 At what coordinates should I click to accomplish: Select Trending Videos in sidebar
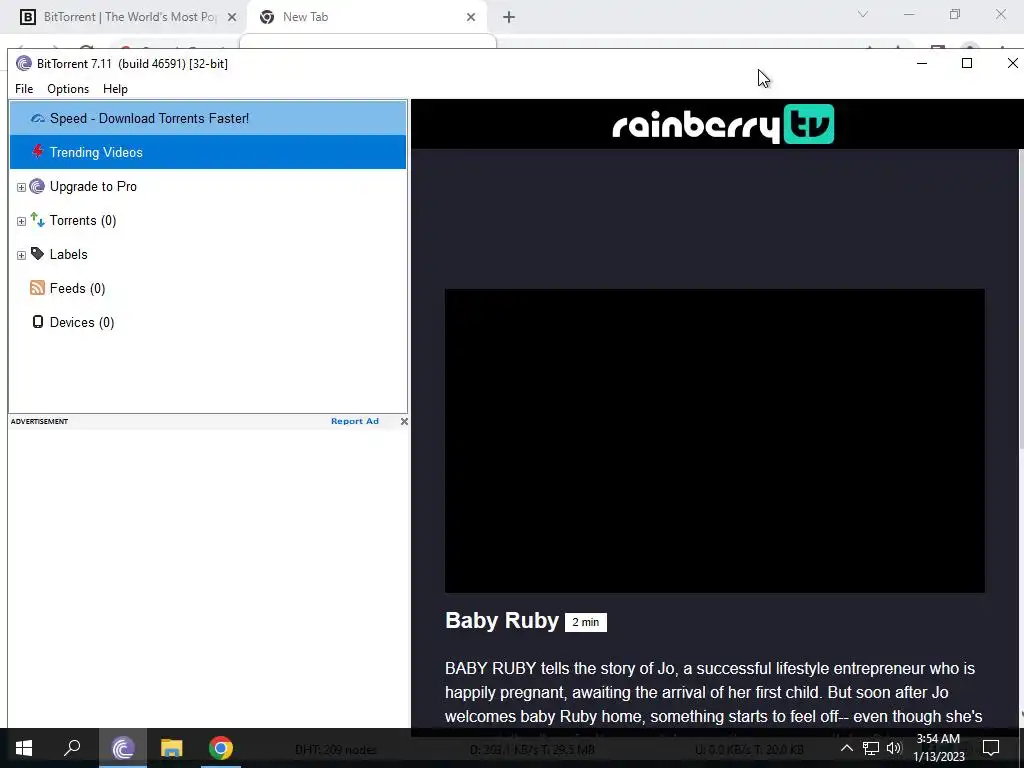[x=208, y=152]
